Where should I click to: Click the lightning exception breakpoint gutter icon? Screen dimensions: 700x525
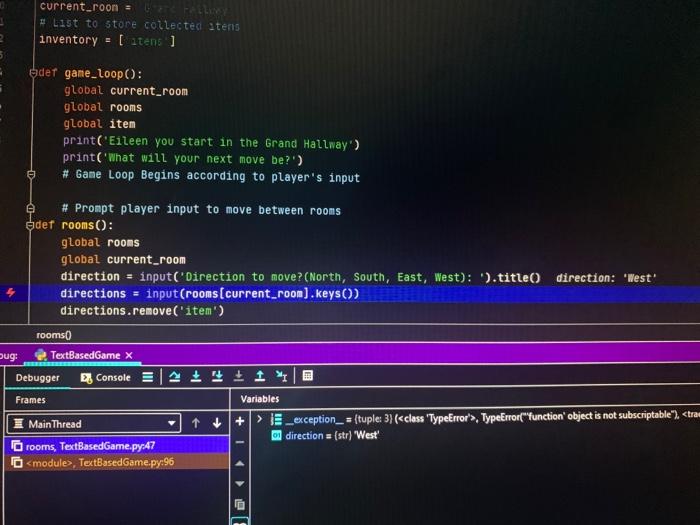11,292
